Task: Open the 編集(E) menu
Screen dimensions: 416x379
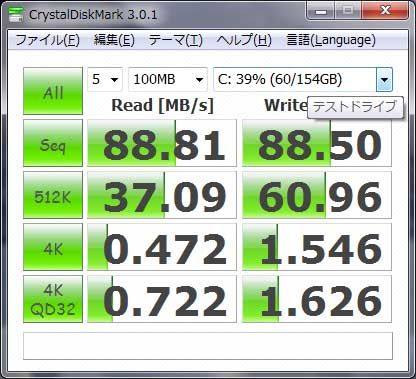Action: point(114,40)
